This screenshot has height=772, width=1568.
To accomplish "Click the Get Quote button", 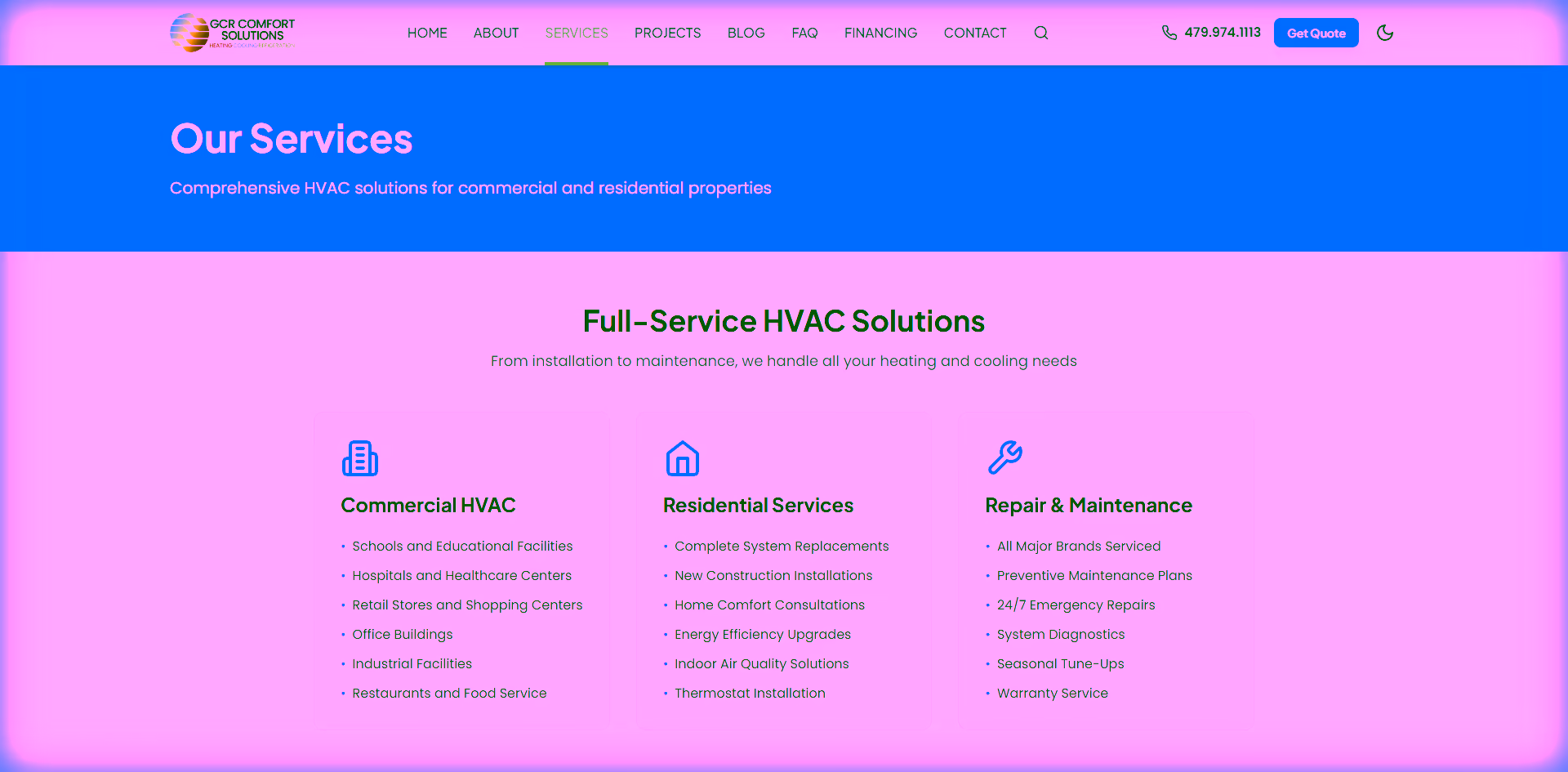I will pos(1316,33).
